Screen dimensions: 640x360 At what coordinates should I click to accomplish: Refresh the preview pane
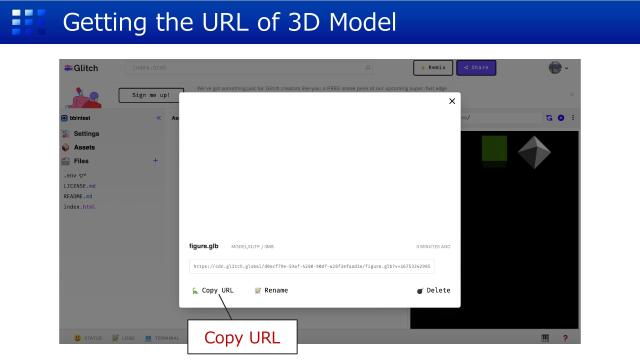[549, 118]
